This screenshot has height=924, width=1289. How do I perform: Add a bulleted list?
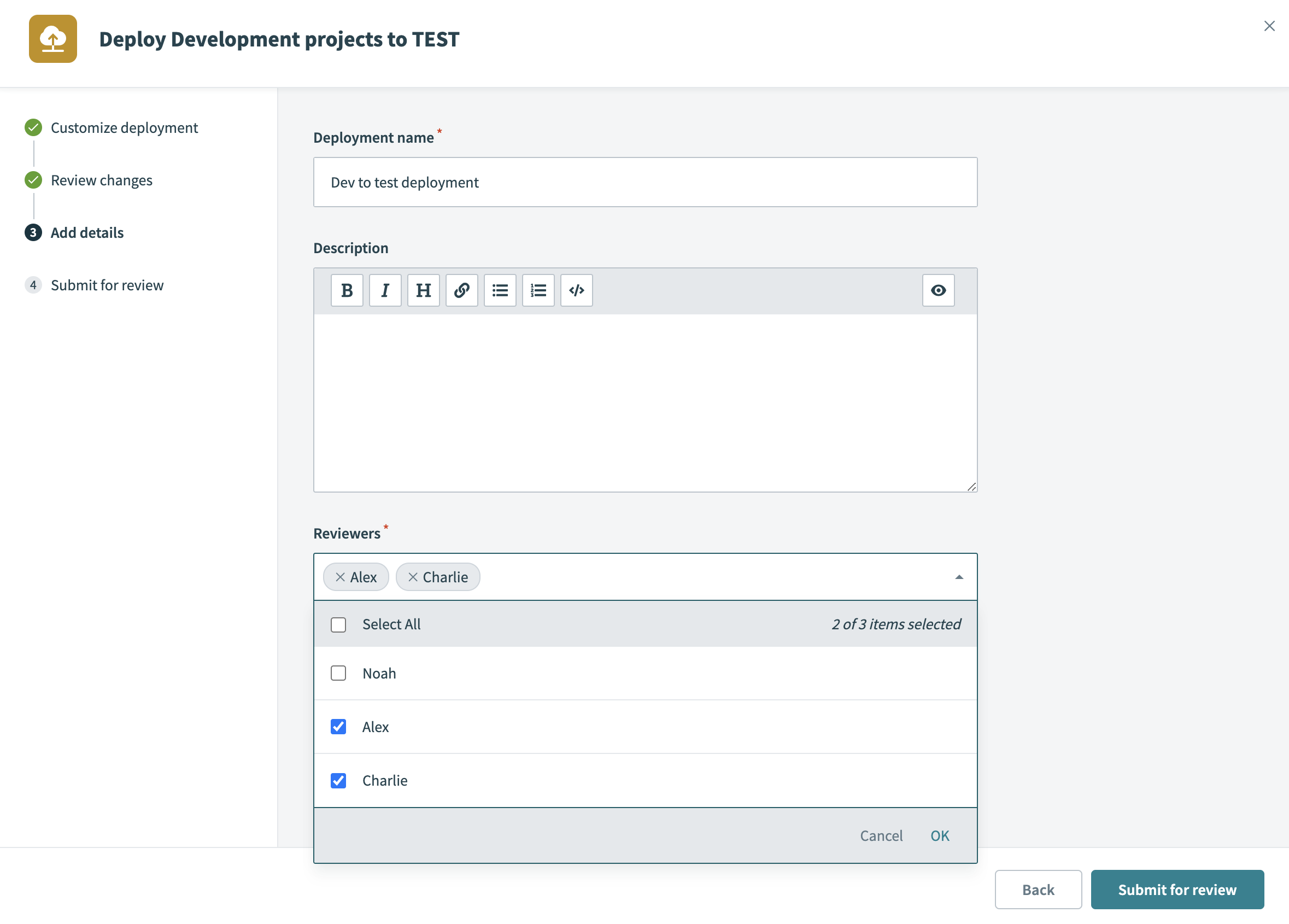point(500,290)
